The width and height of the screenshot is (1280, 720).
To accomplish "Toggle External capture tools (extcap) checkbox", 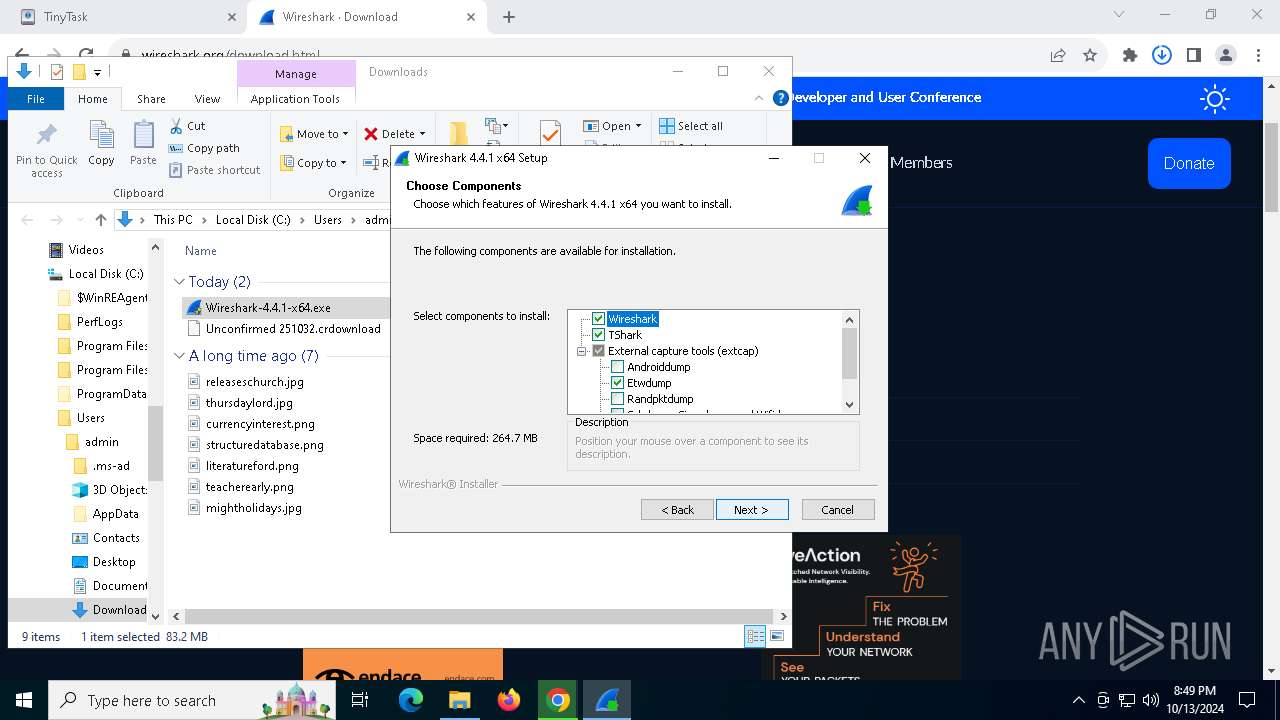I will pos(599,351).
